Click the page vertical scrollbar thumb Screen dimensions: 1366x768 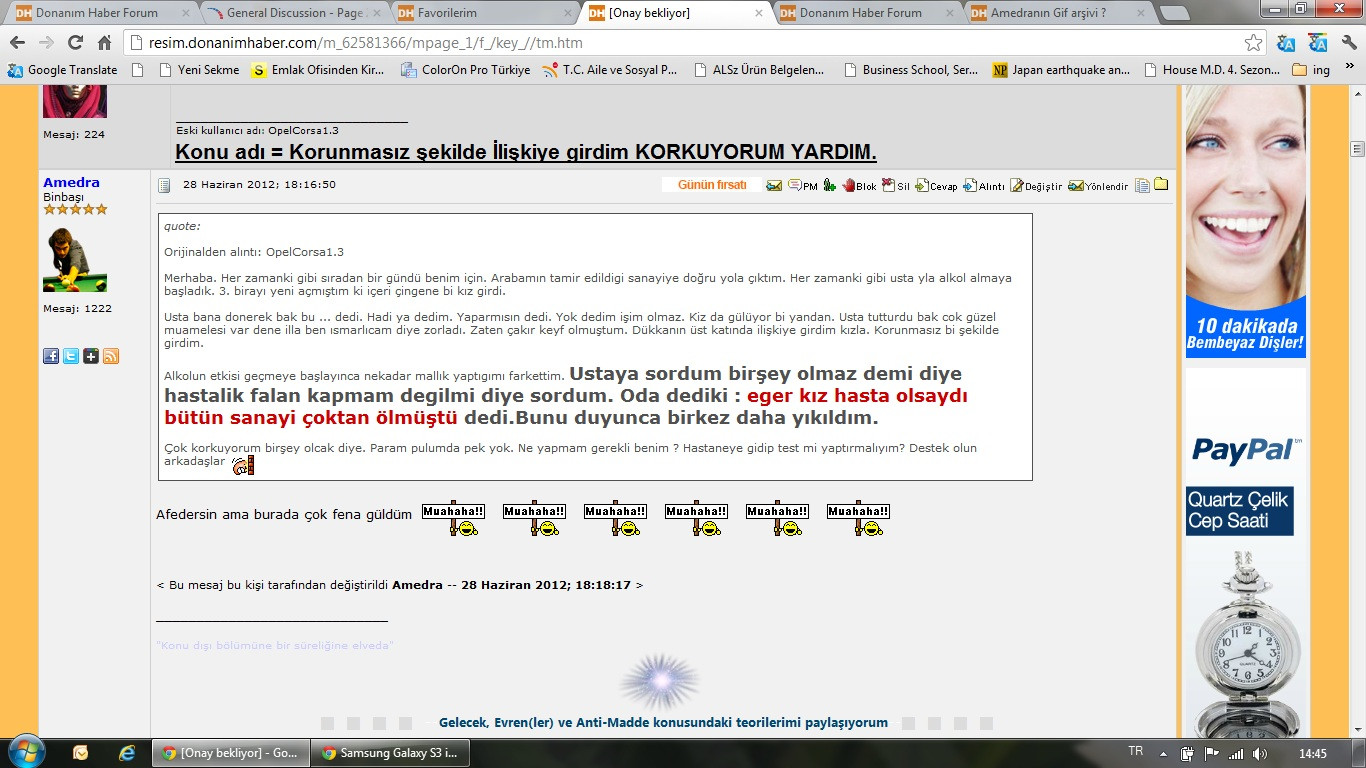click(1357, 149)
